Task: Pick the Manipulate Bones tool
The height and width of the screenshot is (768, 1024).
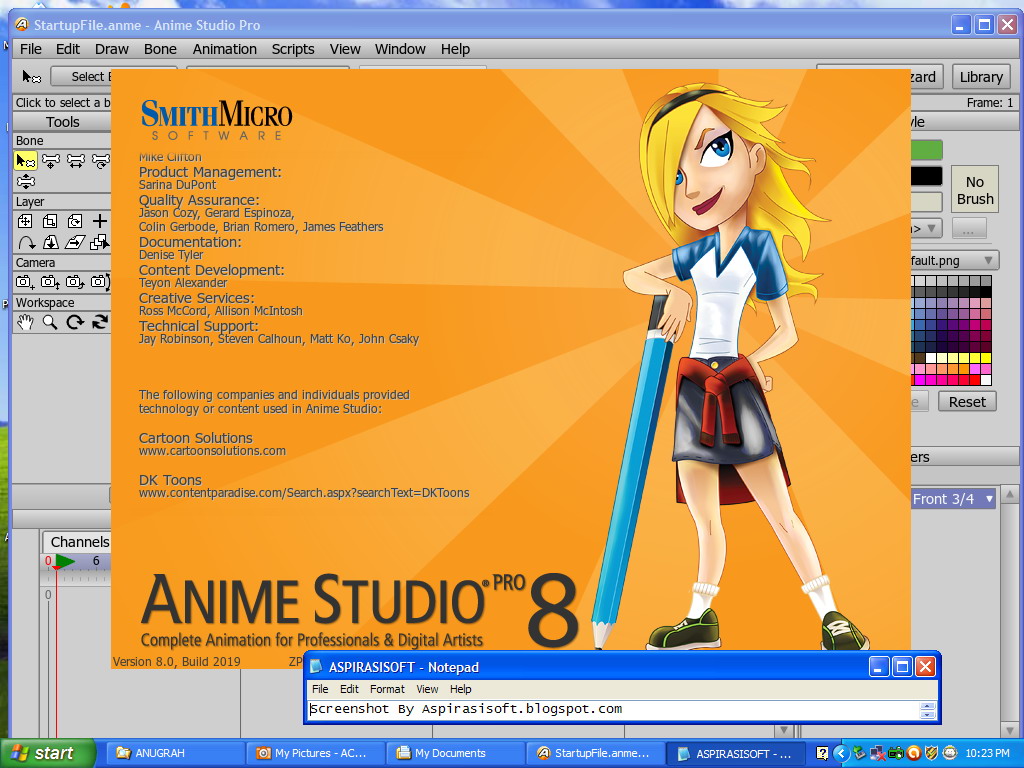Action: (26, 182)
